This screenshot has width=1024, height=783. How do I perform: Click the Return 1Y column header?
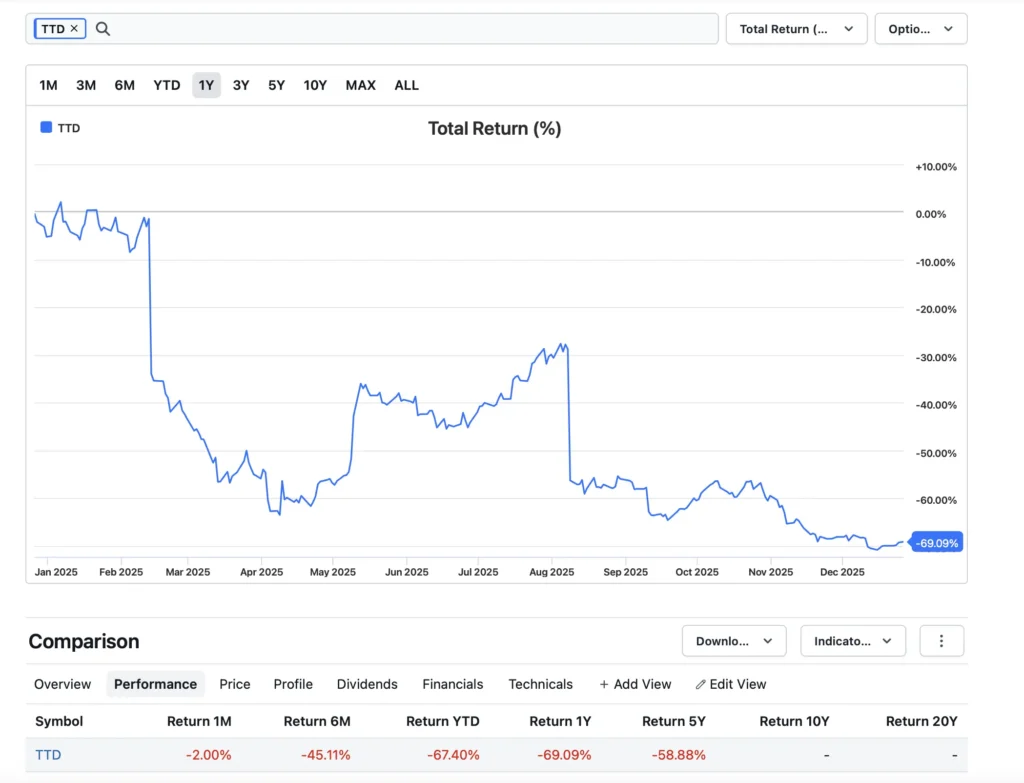point(560,721)
